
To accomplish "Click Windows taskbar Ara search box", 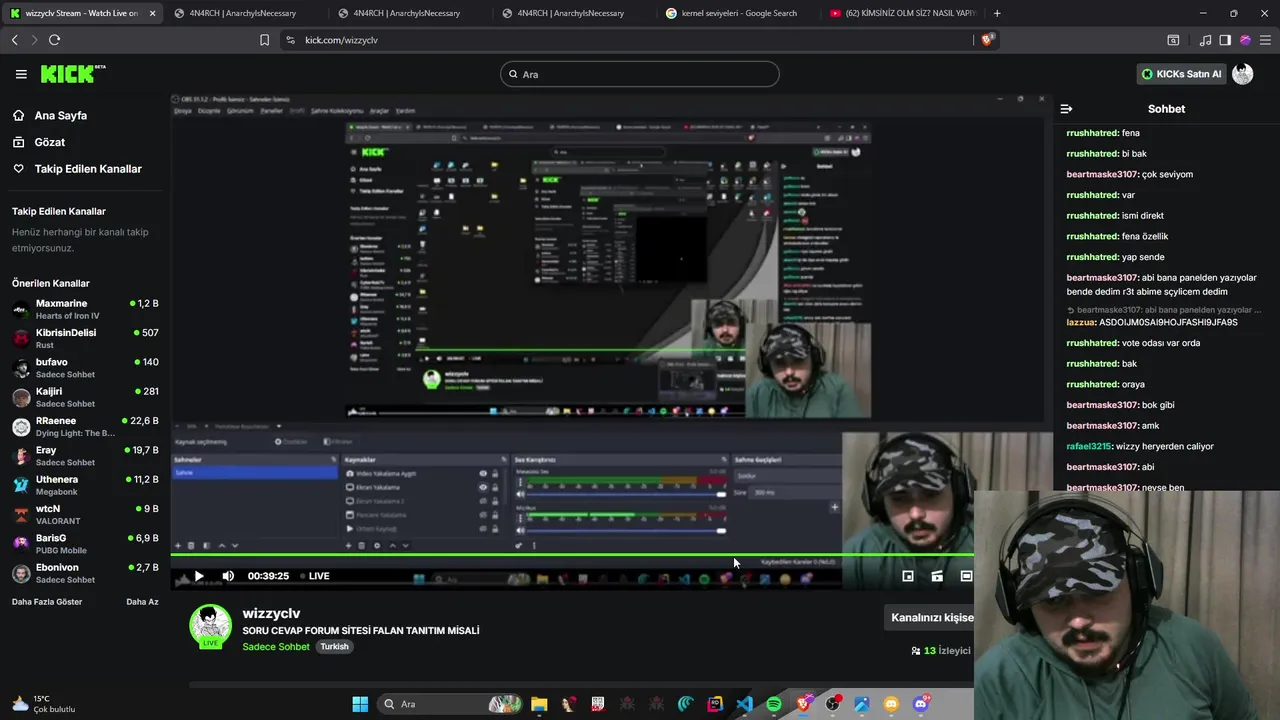I will 451,704.
